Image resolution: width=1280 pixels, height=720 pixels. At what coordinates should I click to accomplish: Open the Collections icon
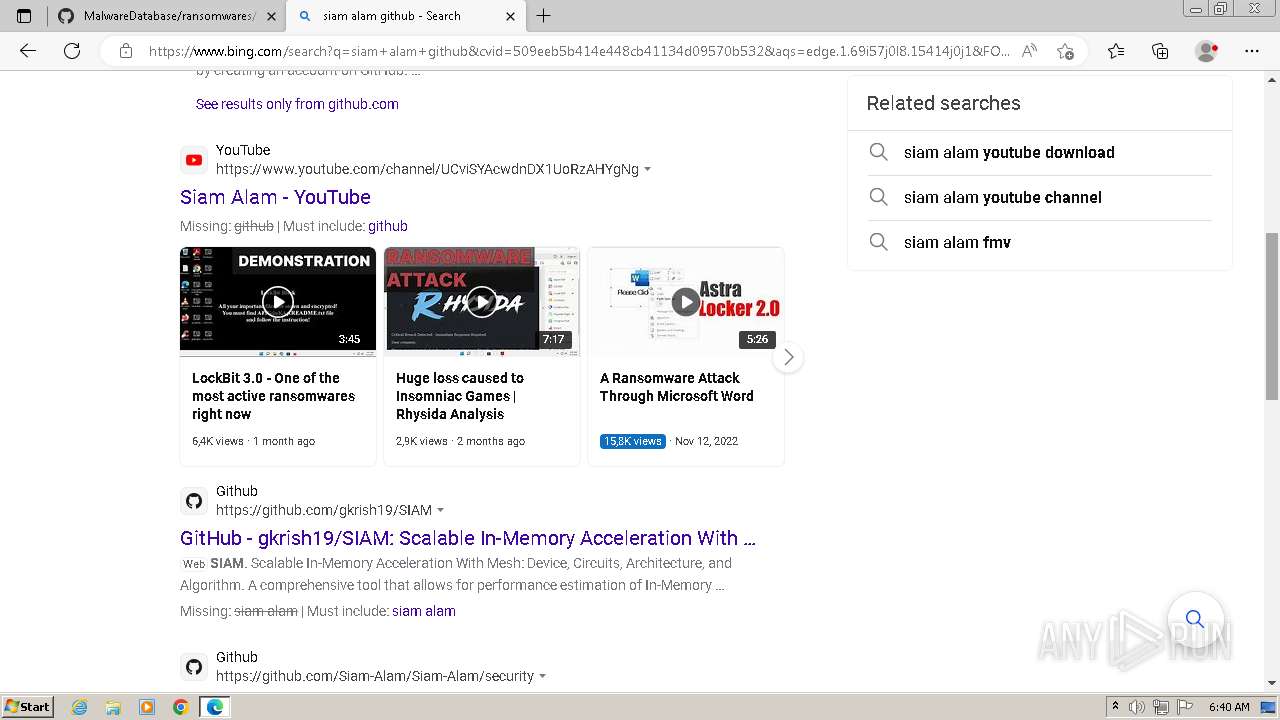tap(1160, 51)
